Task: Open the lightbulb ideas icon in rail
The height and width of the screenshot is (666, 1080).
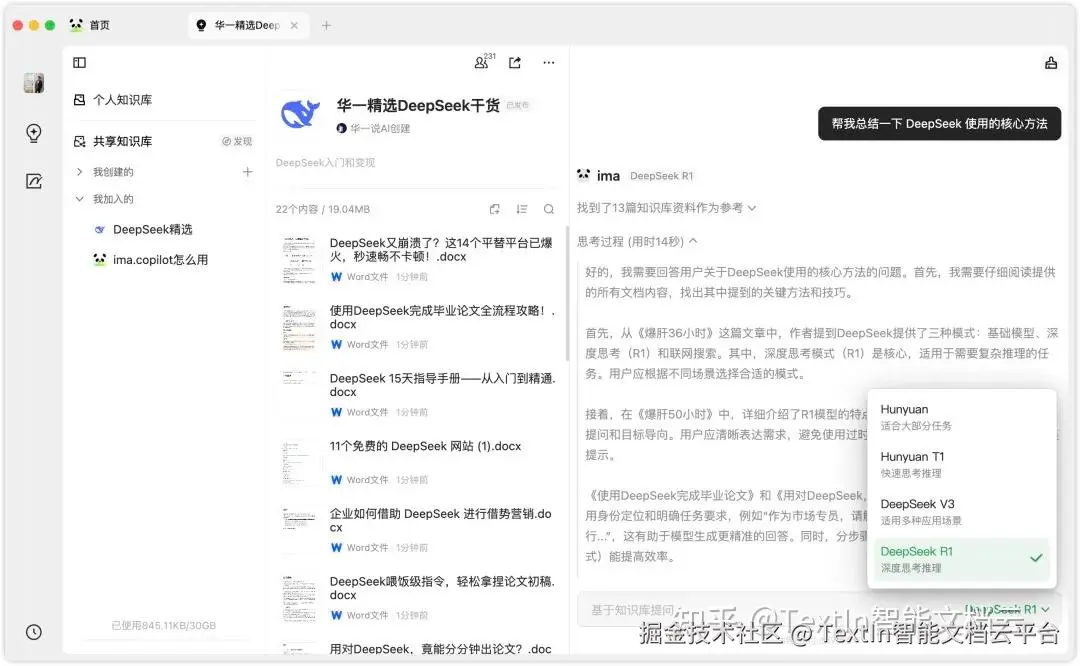Action: click(x=34, y=133)
